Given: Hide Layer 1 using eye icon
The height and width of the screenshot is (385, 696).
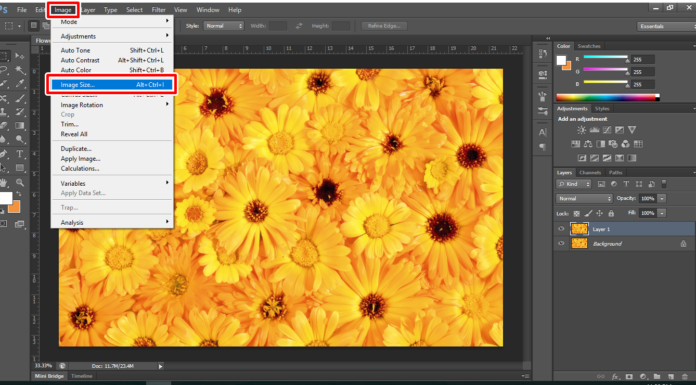Looking at the screenshot, I should pos(561,229).
